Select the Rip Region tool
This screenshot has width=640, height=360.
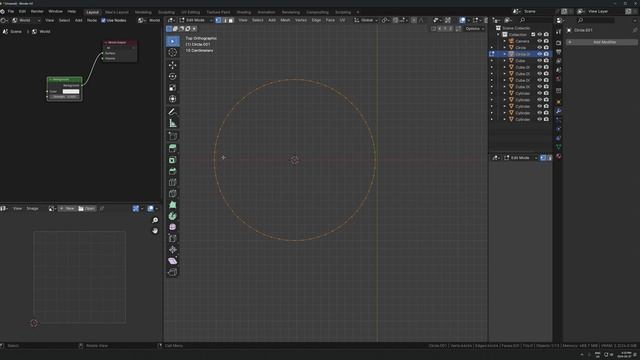click(x=173, y=272)
